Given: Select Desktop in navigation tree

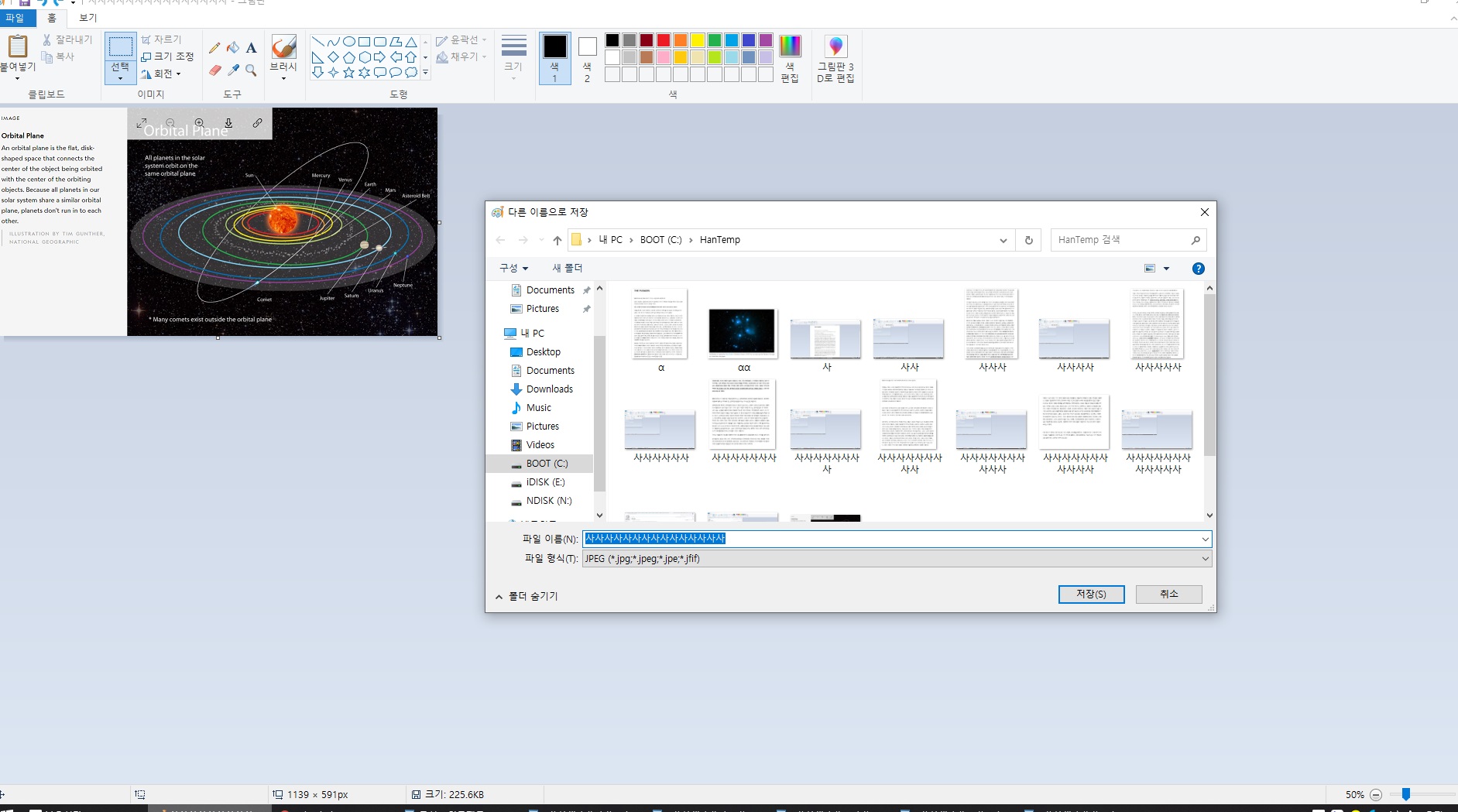Looking at the screenshot, I should pyautogui.click(x=543, y=352).
